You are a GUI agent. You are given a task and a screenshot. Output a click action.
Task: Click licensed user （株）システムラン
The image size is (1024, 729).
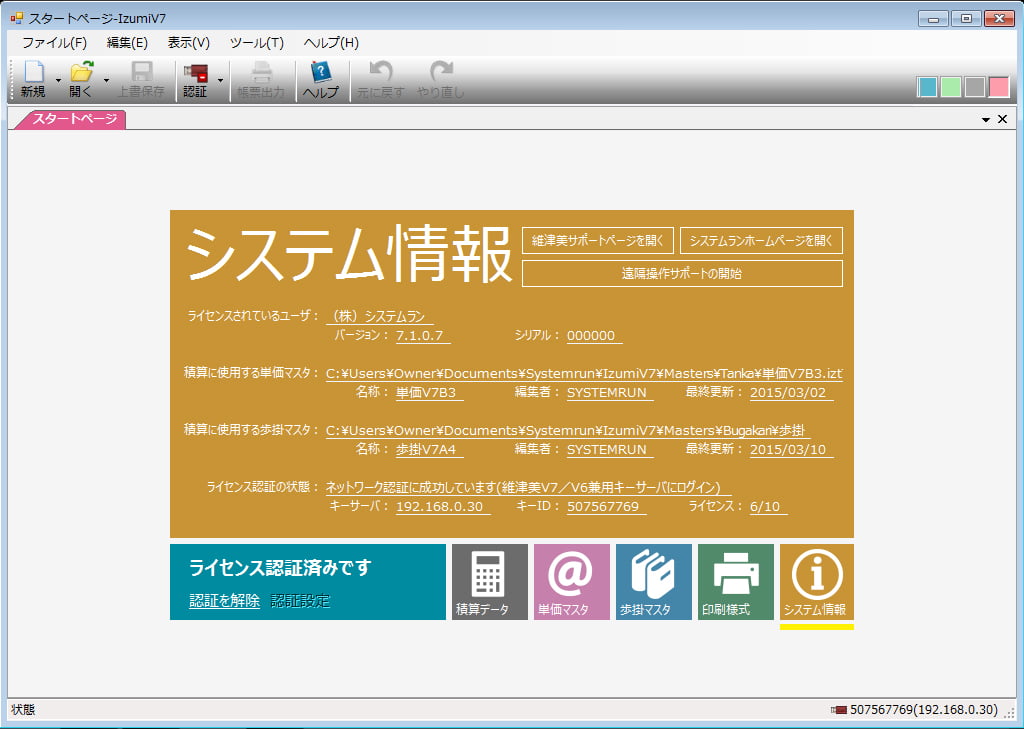(378, 317)
